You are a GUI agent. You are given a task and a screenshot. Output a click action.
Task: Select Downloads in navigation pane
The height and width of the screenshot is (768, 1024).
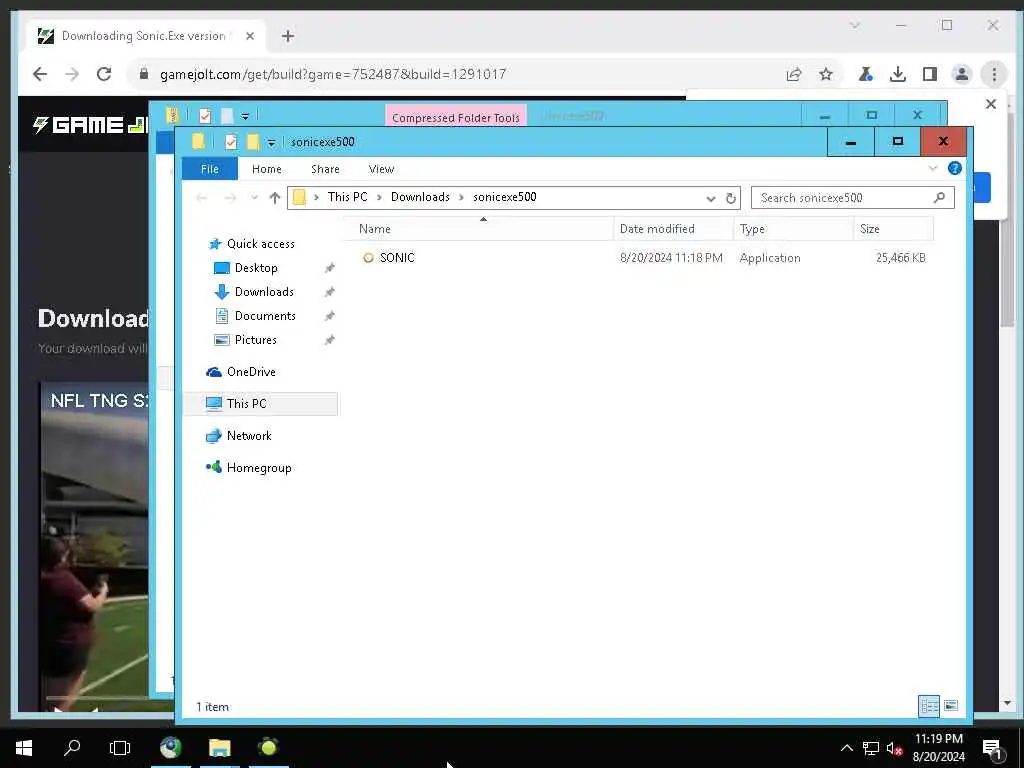pyautogui.click(x=264, y=292)
